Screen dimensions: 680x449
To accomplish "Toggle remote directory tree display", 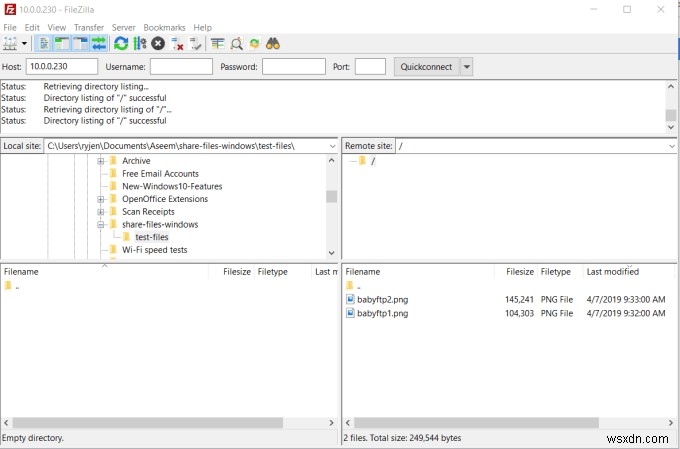I will [x=80, y=44].
